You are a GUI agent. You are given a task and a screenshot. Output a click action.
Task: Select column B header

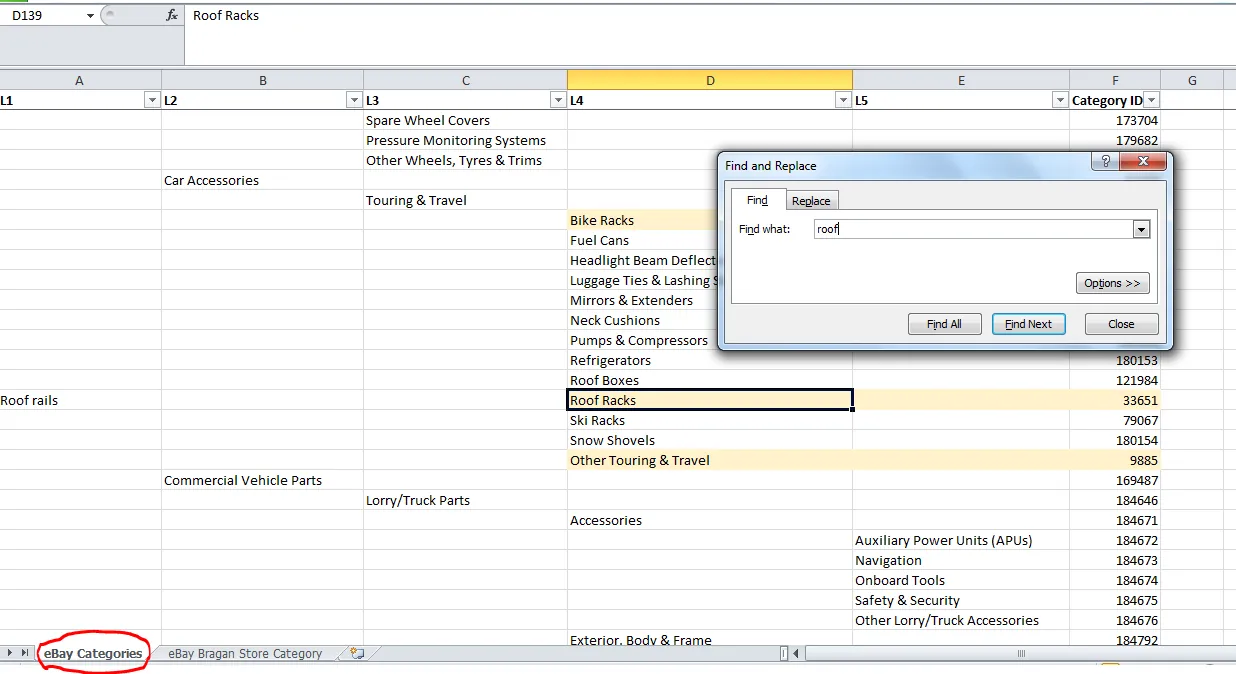(x=263, y=80)
